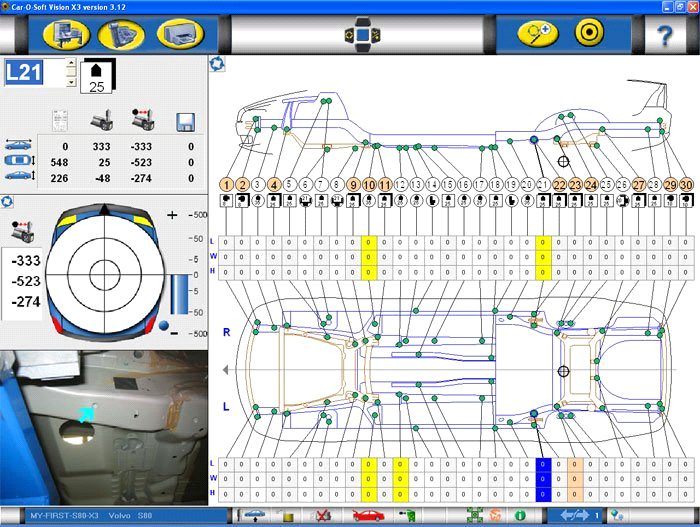Click the help question mark button

[x=665, y=34]
